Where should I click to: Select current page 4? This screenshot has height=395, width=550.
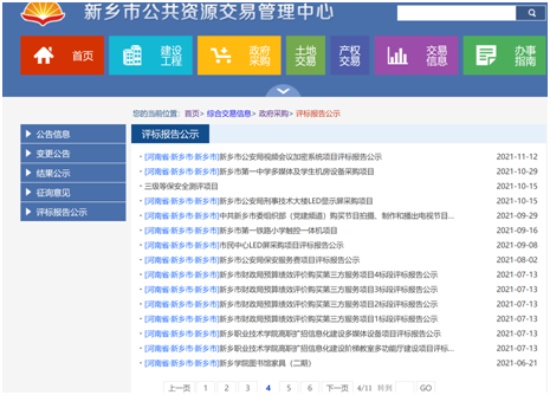268,388
